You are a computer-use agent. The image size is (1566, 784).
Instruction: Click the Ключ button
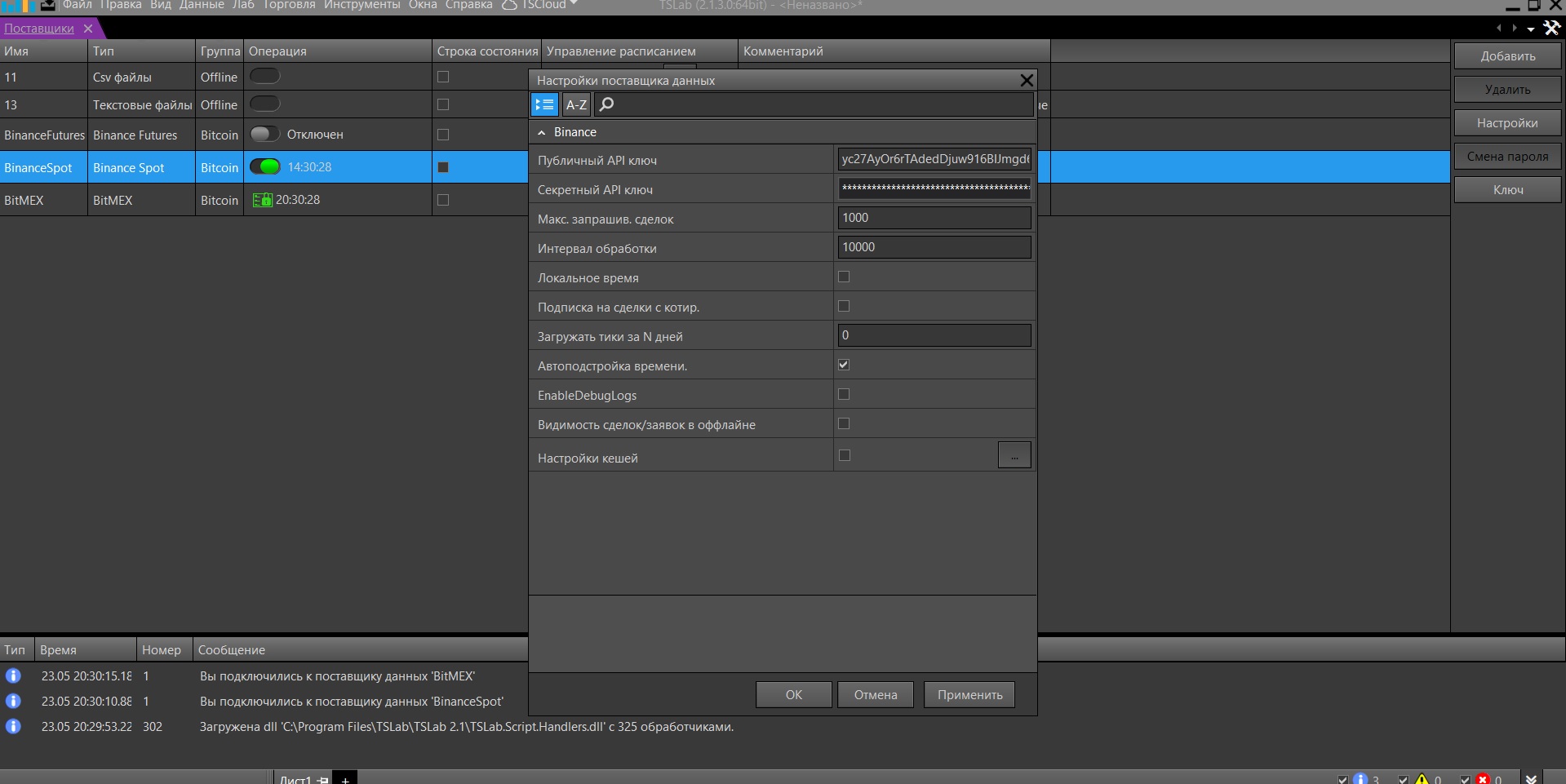pyautogui.click(x=1508, y=190)
